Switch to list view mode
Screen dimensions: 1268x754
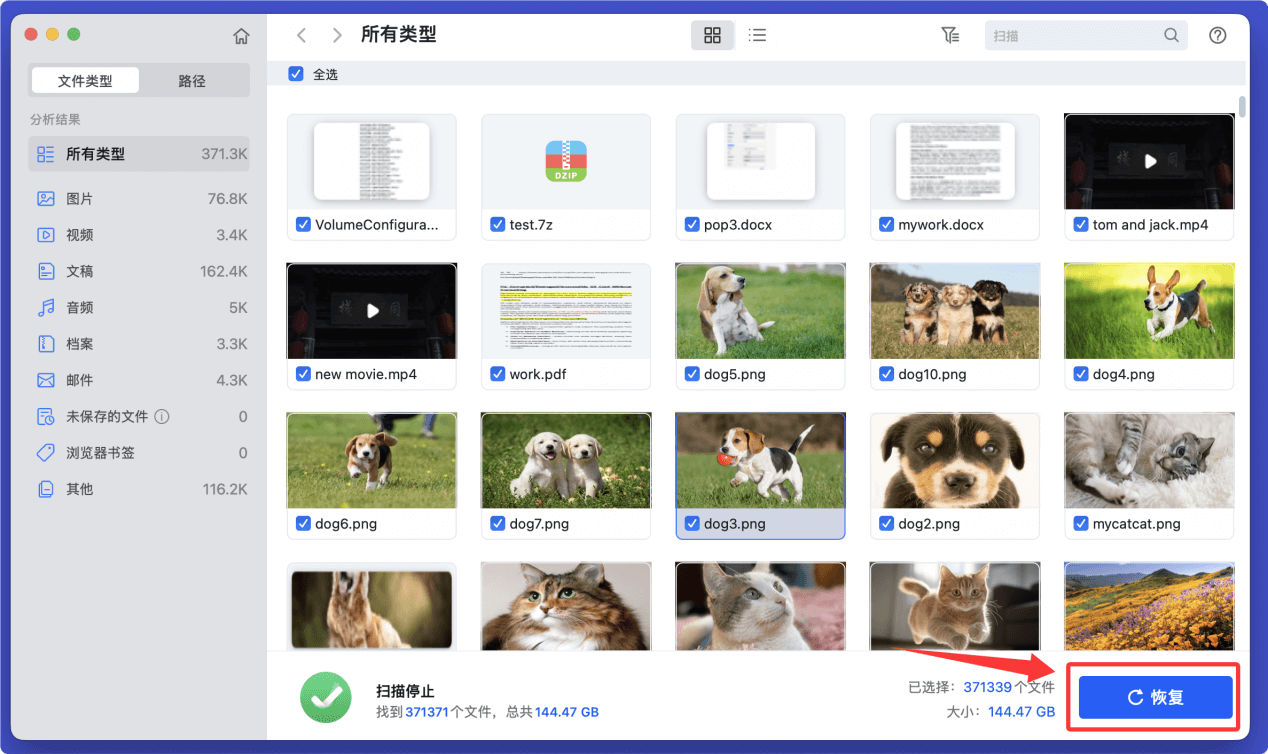click(757, 34)
